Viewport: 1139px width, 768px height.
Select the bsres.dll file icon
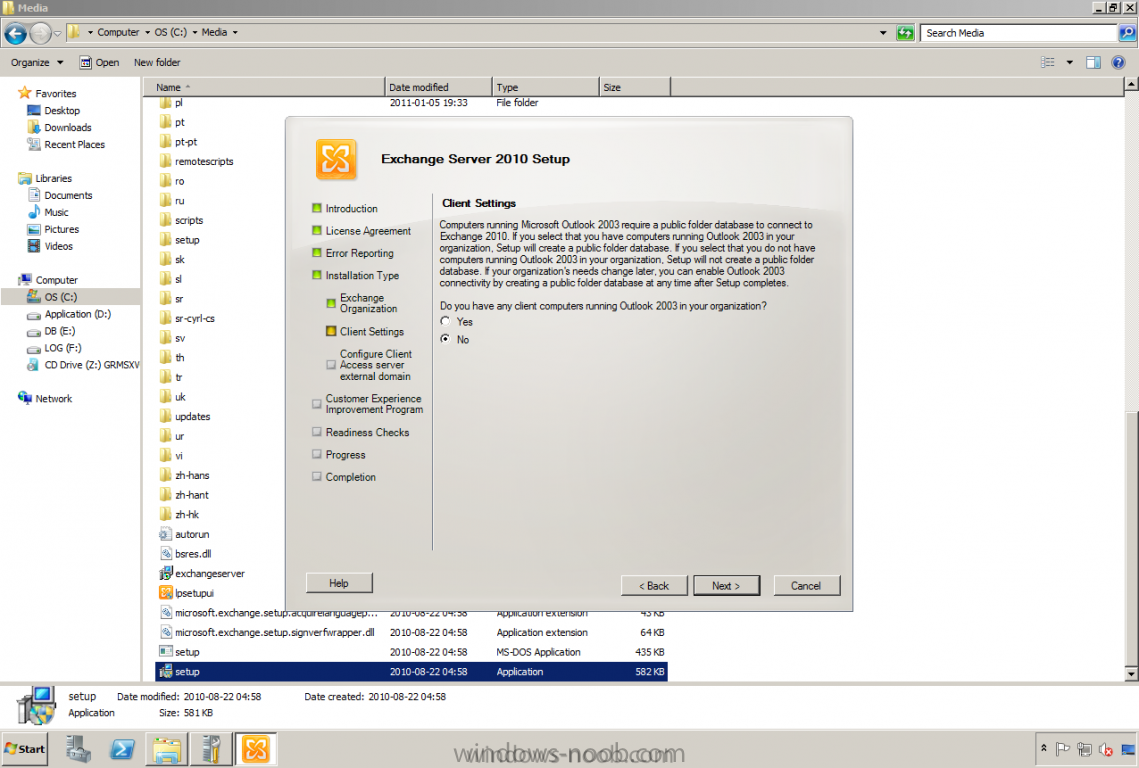pyautogui.click(x=166, y=553)
